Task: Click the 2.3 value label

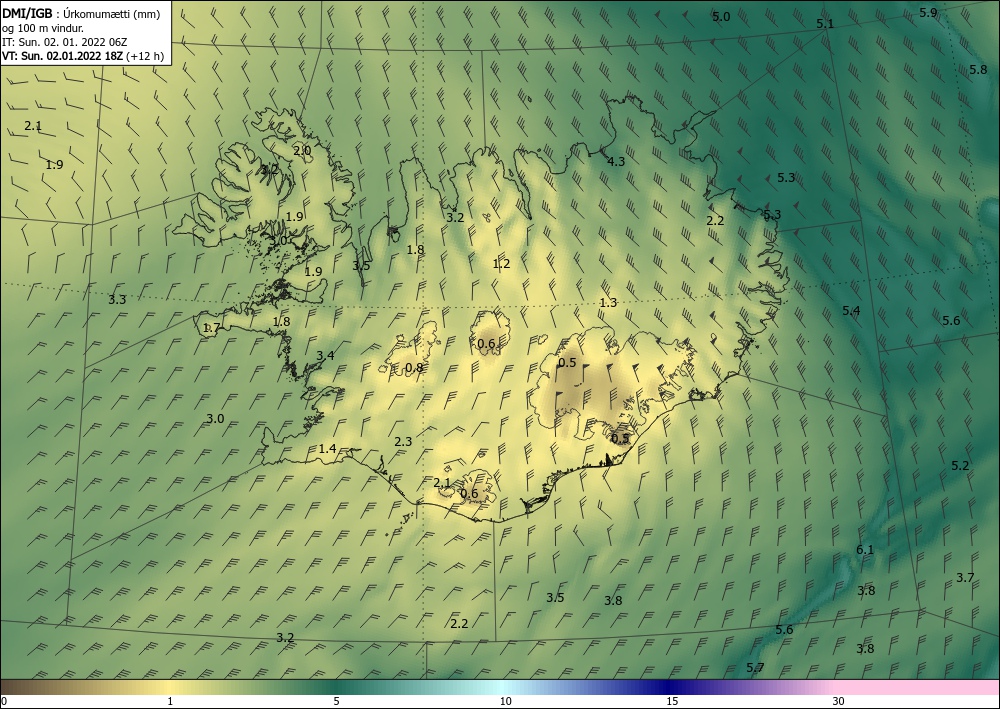Action: click(x=403, y=441)
